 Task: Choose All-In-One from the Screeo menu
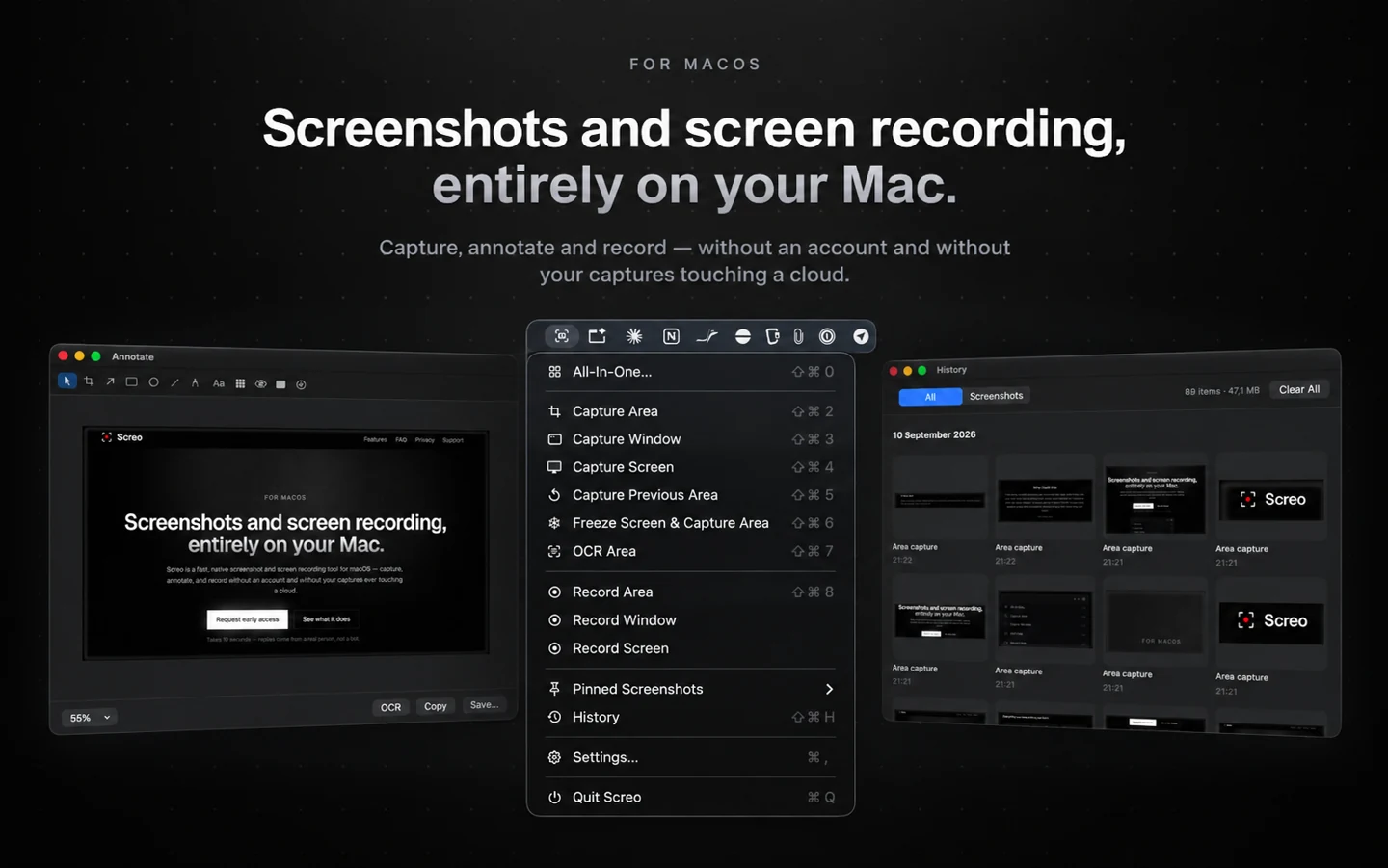[x=690, y=372]
